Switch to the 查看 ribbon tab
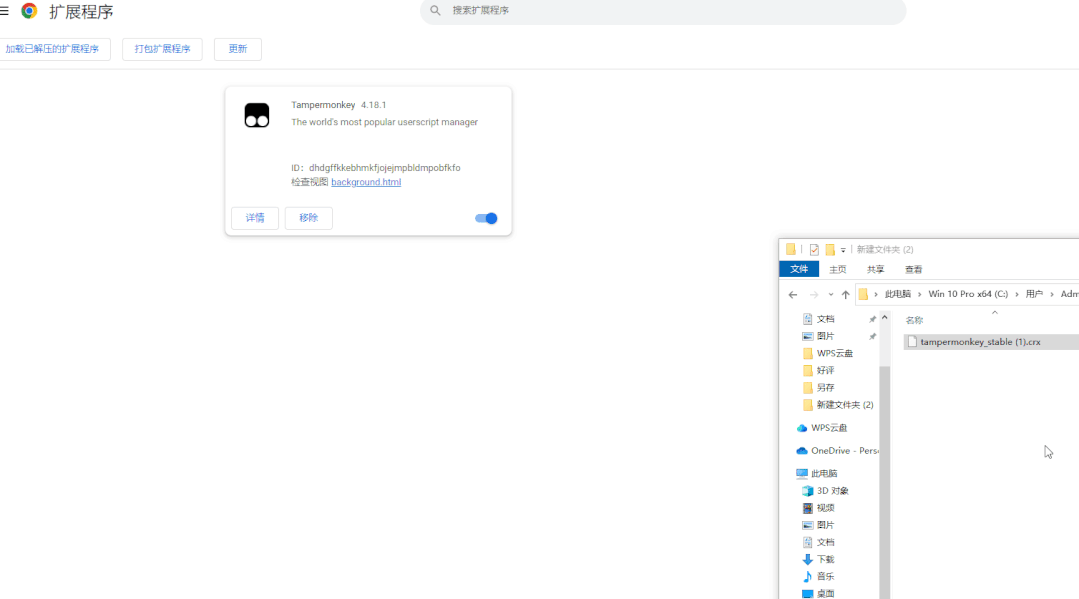This screenshot has width=1079, height=599. 913,269
